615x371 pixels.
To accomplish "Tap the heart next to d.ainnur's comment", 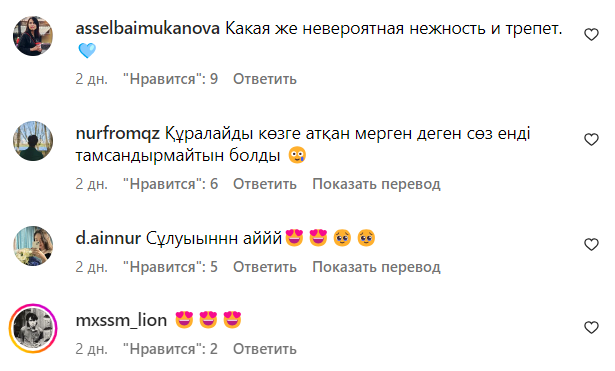I will pos(591,244).
